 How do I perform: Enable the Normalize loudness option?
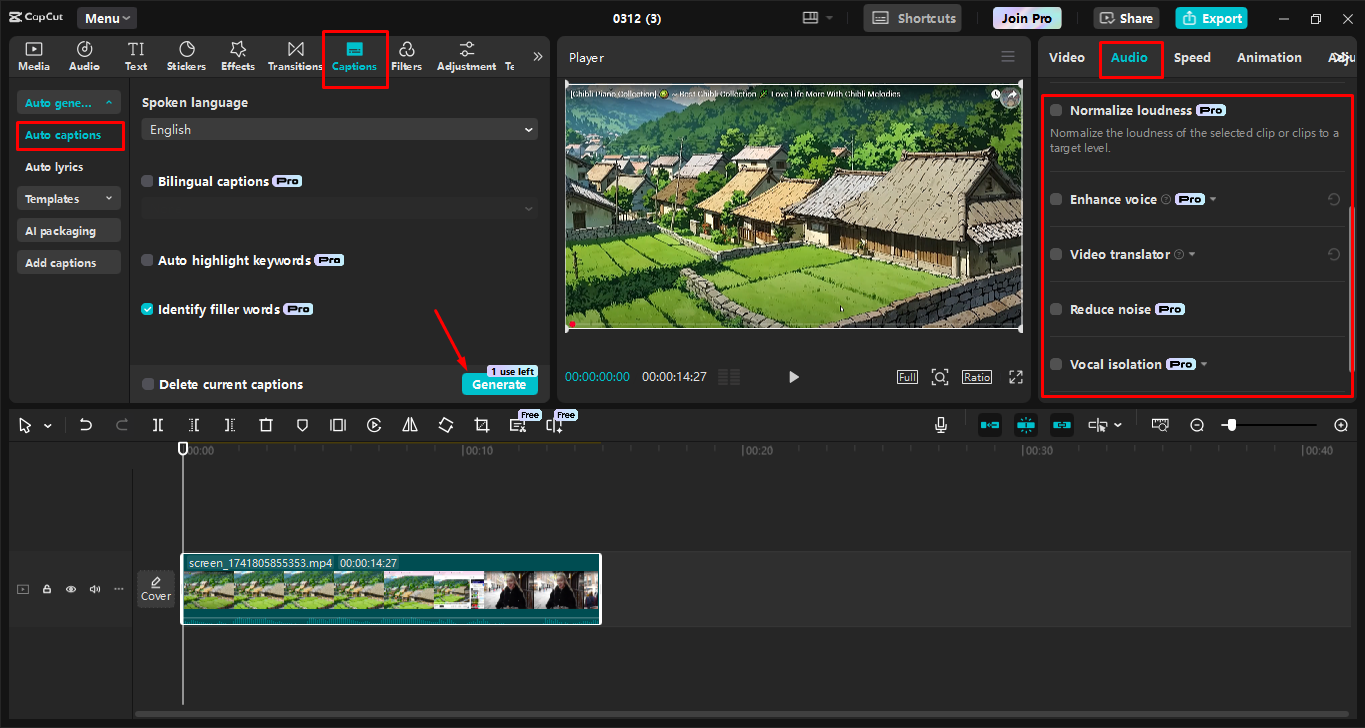click(x=1056, y=110)
